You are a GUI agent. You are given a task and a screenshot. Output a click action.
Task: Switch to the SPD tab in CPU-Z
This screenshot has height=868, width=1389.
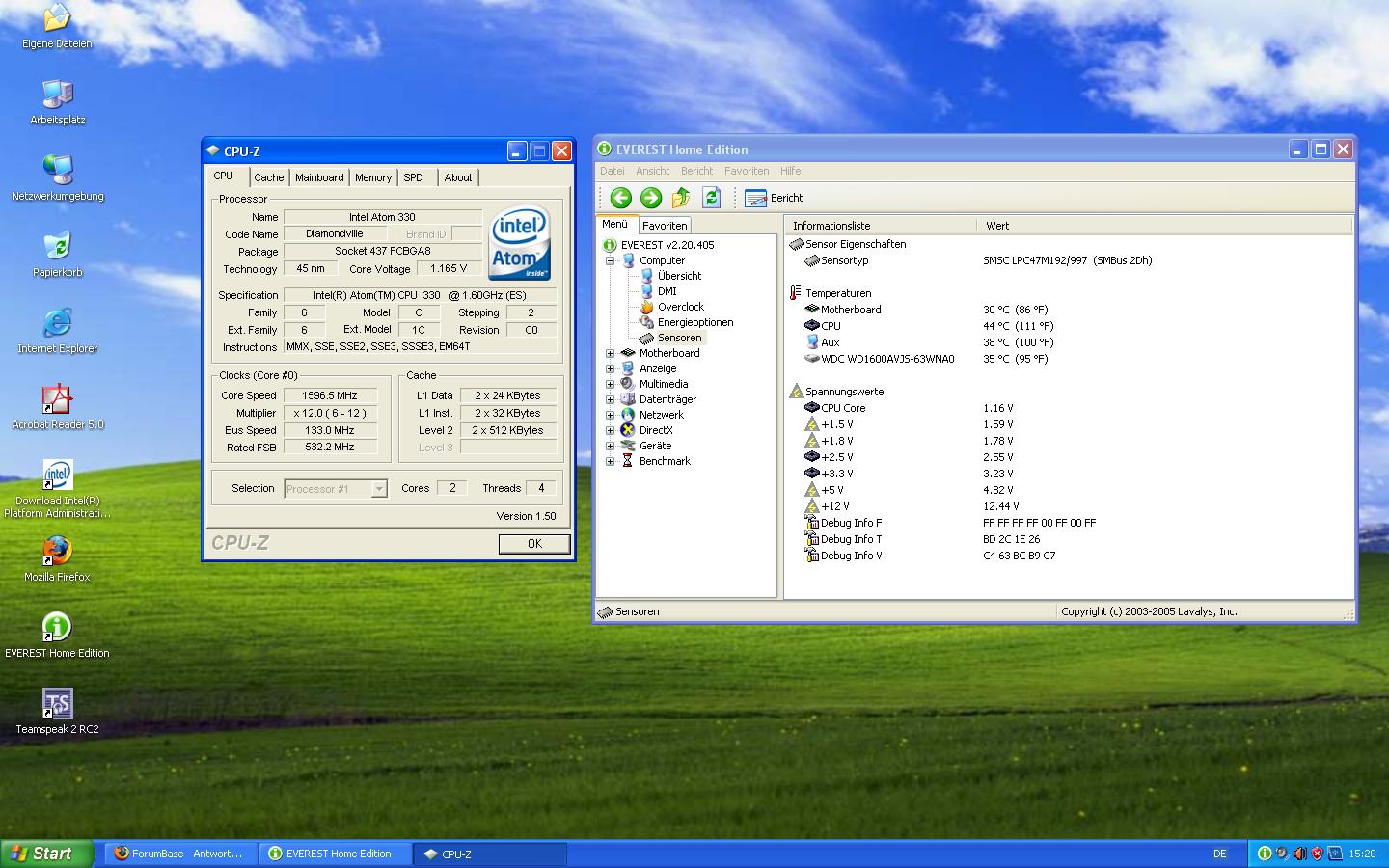414,177
